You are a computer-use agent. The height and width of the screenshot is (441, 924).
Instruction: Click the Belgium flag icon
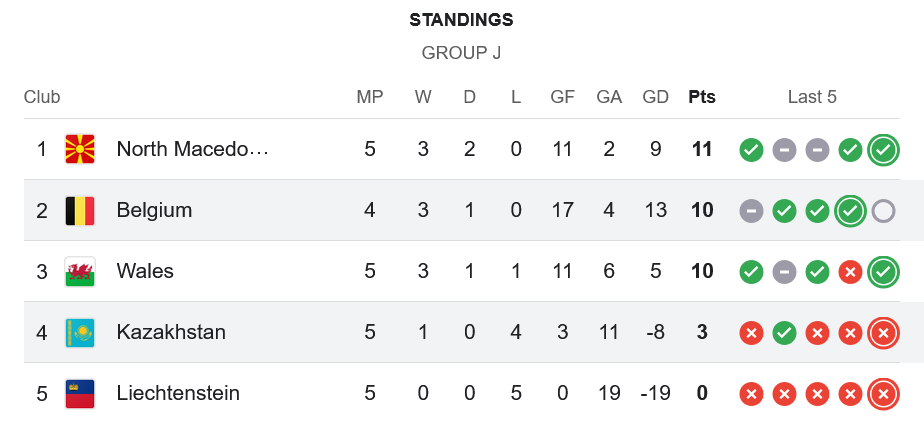click(x=79, y=210)
